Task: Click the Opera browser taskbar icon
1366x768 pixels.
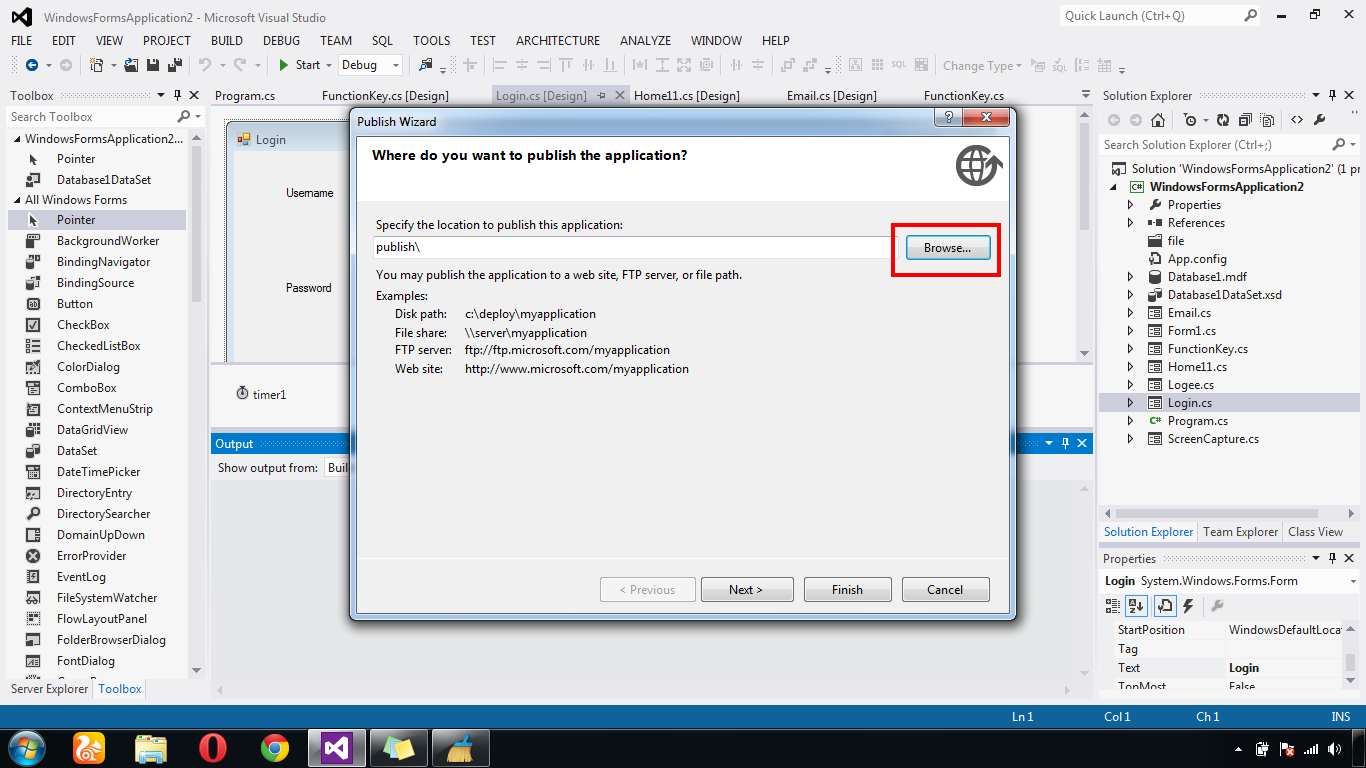Action: coord(212,747)
